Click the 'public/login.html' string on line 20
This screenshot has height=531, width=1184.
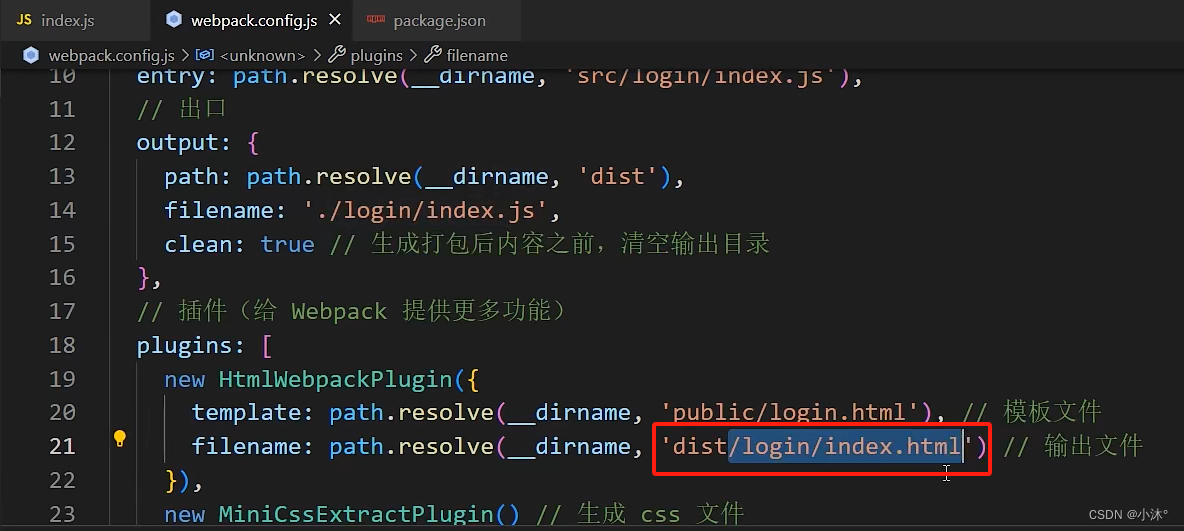click(799, 412)
